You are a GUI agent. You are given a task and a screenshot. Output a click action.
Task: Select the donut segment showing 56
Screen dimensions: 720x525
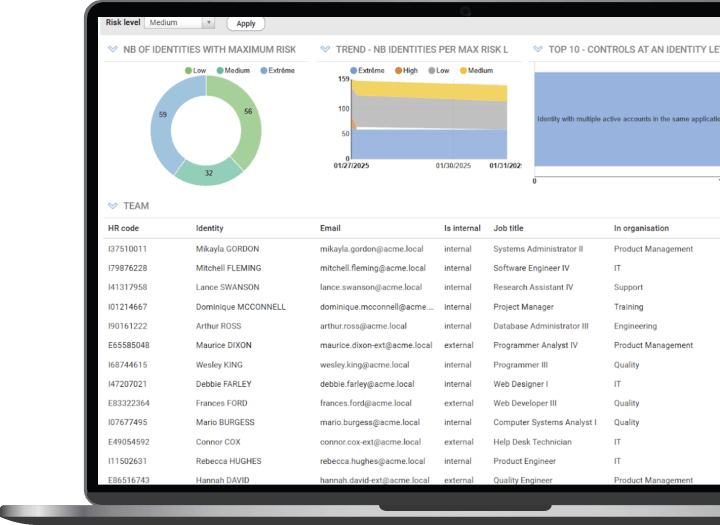pos(248,111)
